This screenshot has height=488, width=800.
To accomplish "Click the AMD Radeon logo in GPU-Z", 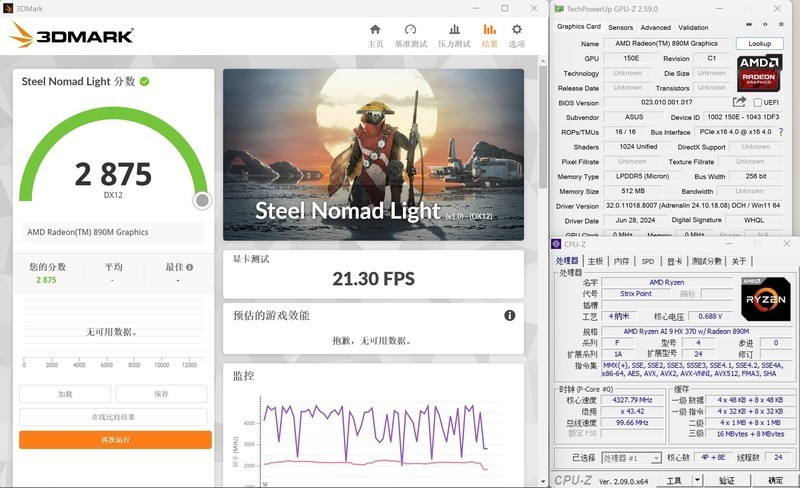I will tap(758, 72).
